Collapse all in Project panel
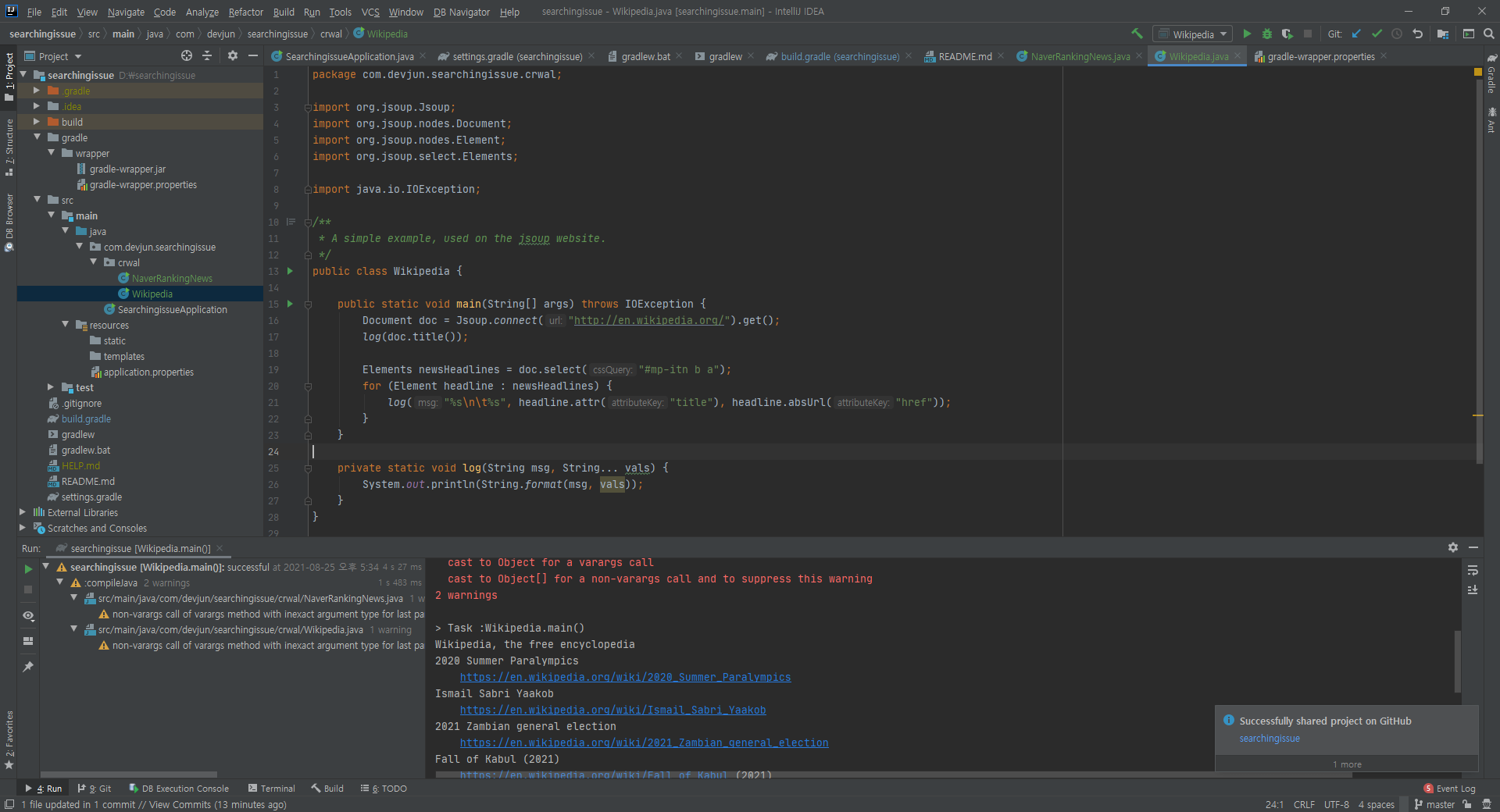1500x812 pixels. pos(207,55)
